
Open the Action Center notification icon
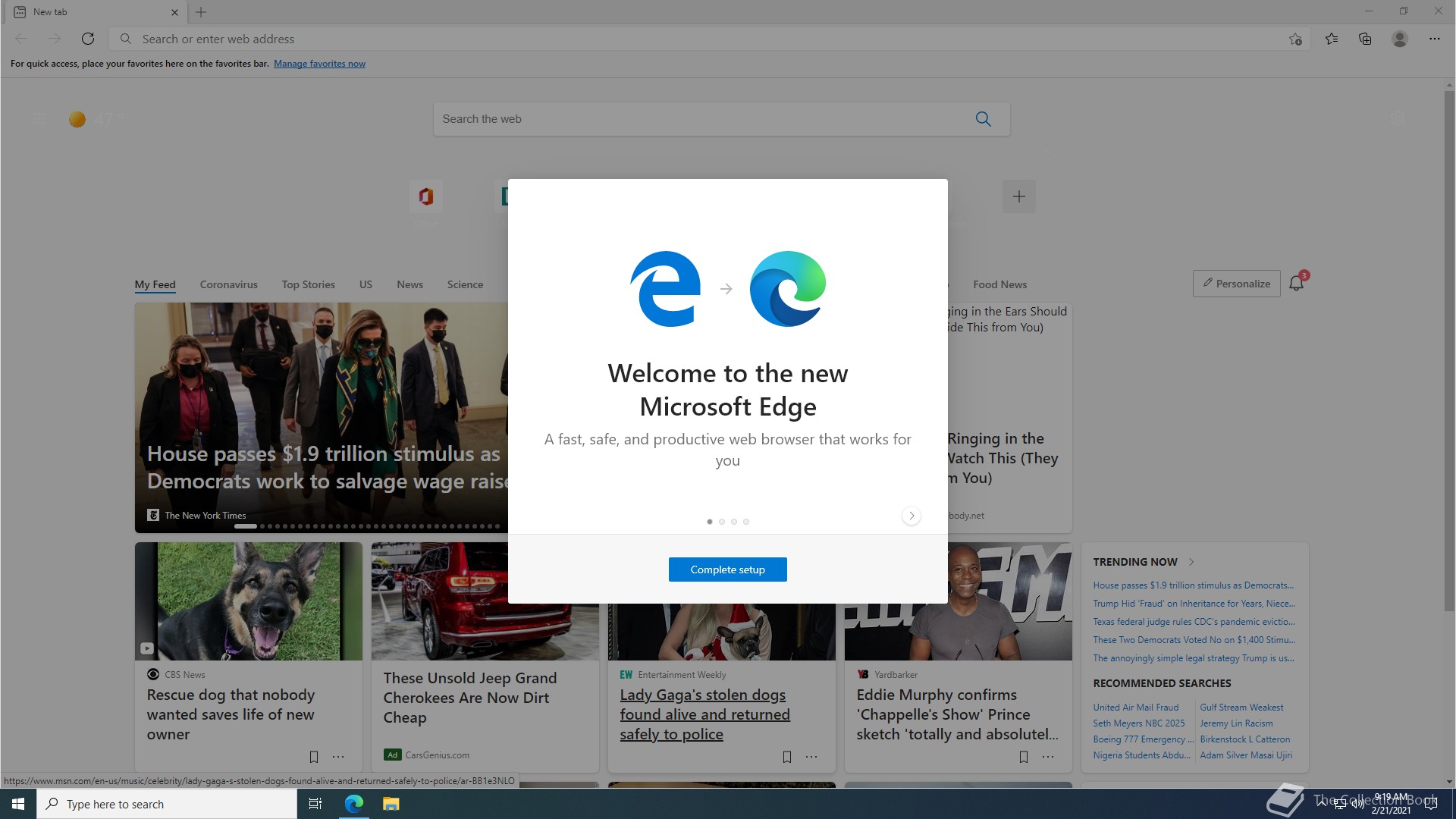click(1431, 804)
